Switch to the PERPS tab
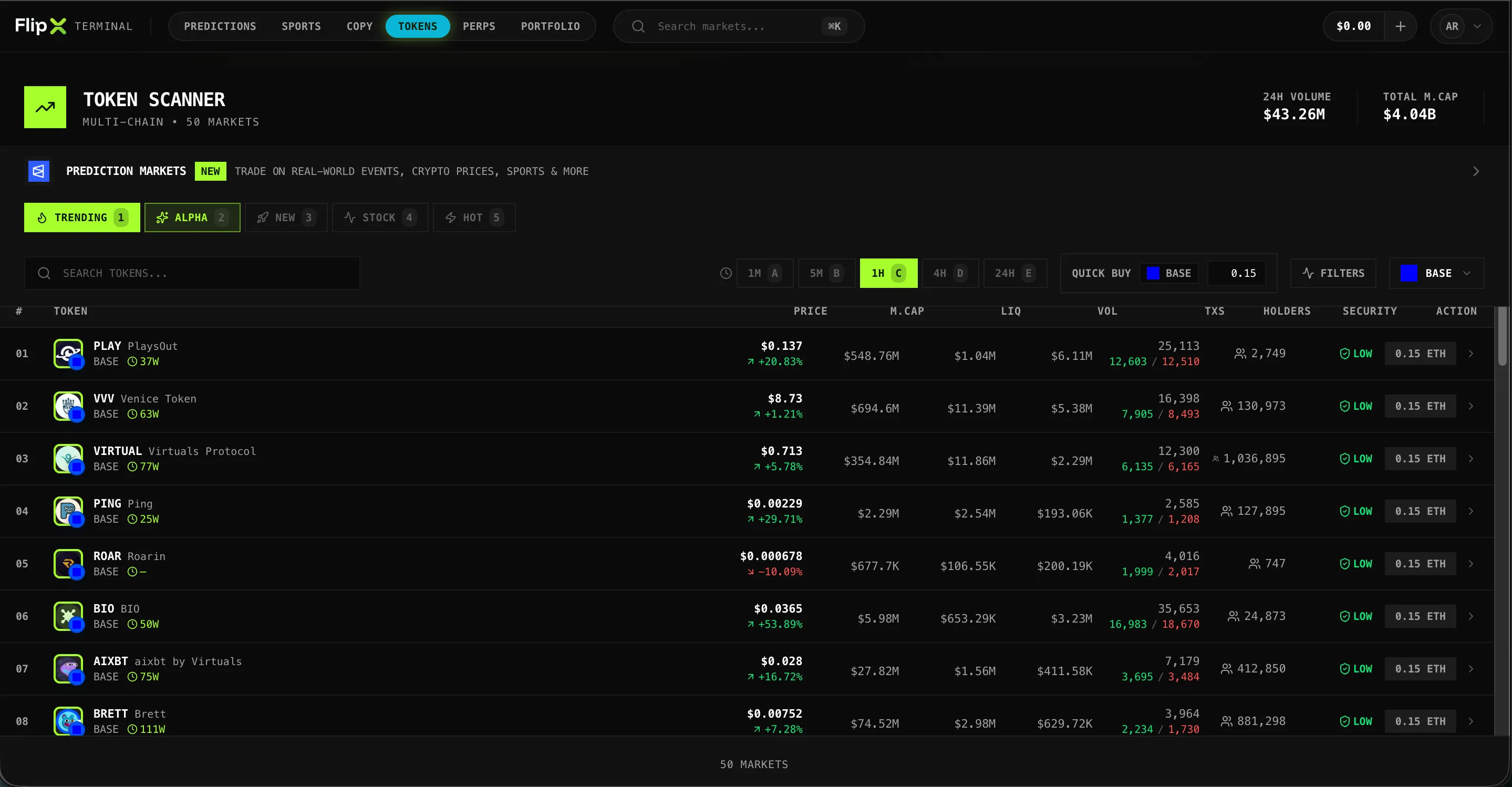This screenshot has height=787, width=1512. click(x=479, y=26)
